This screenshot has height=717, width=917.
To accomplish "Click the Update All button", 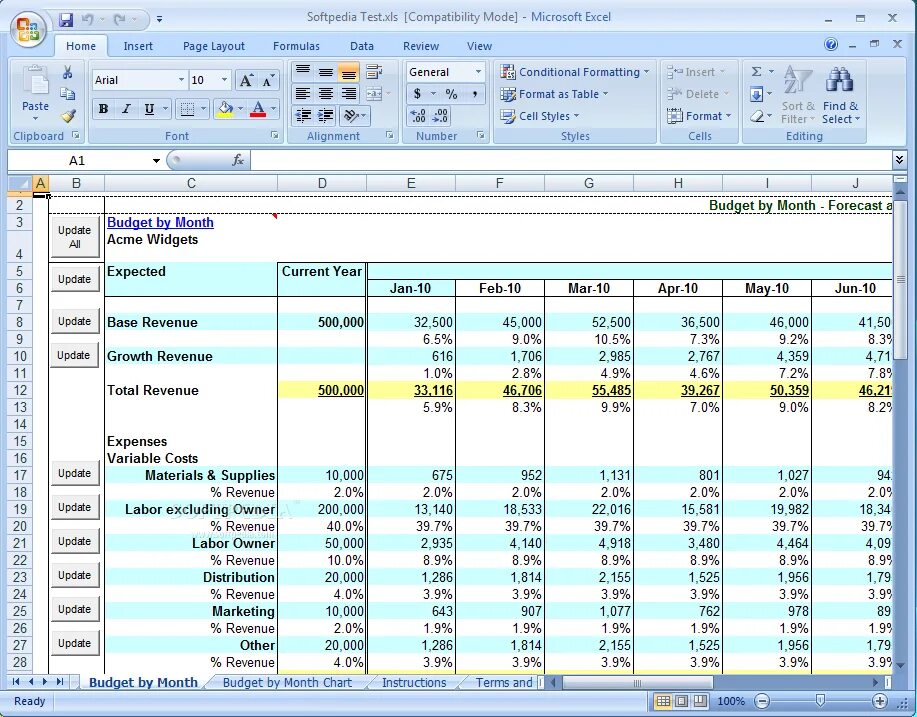I will [x=74, y=237].
